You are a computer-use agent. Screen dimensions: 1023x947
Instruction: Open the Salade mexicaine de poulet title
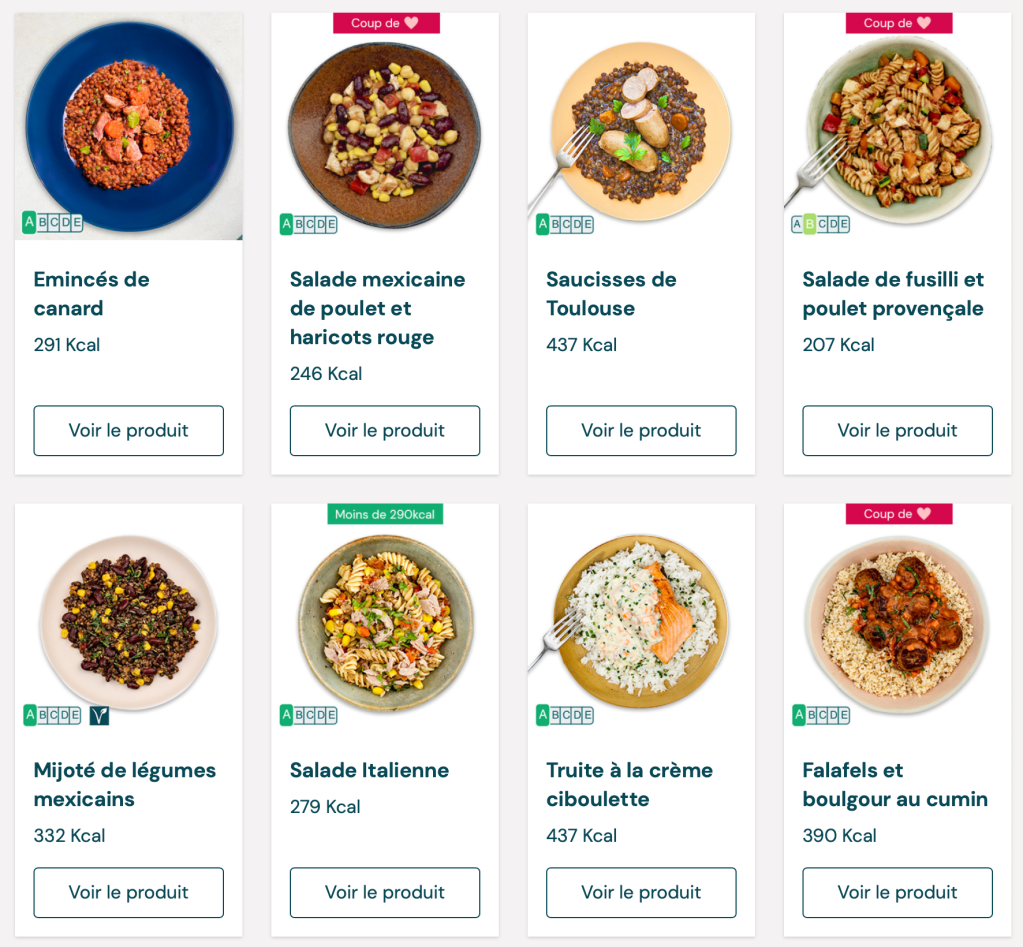(377, 308)
